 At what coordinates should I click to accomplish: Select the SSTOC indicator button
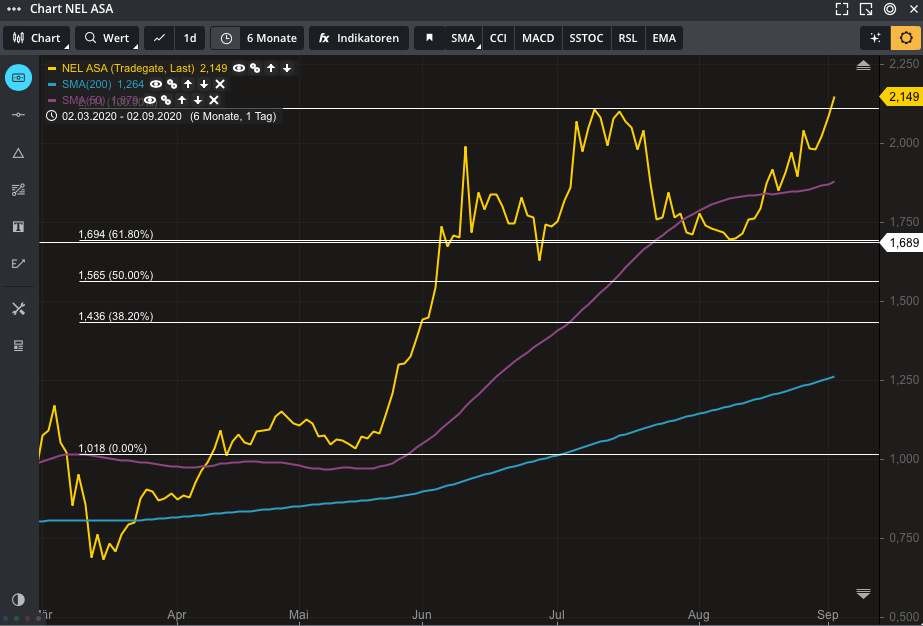tap(585, 39)
